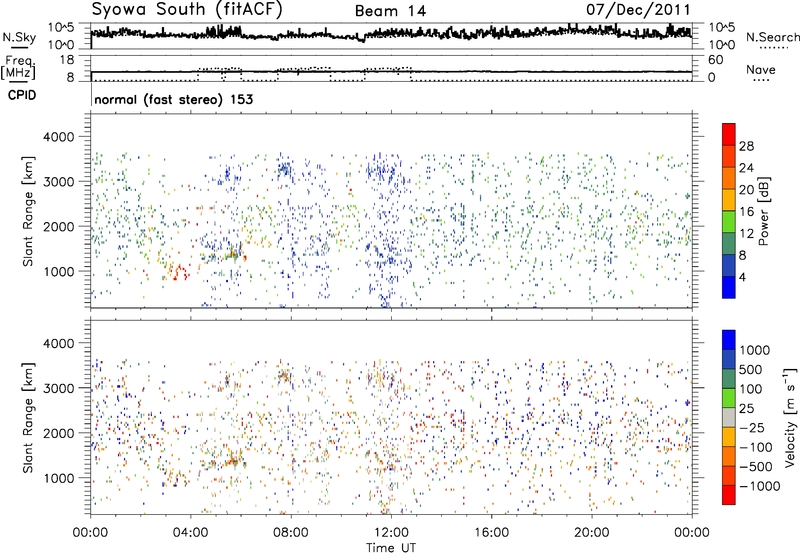The image size is (800, 554).
Task: Click the '04:00' time axis label
Action: coord(190,533)
